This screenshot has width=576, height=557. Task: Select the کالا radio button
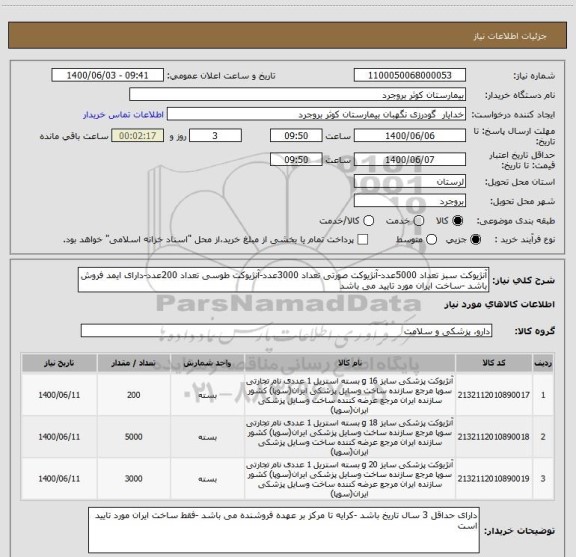pyautogui.click(x=458, y=221)
